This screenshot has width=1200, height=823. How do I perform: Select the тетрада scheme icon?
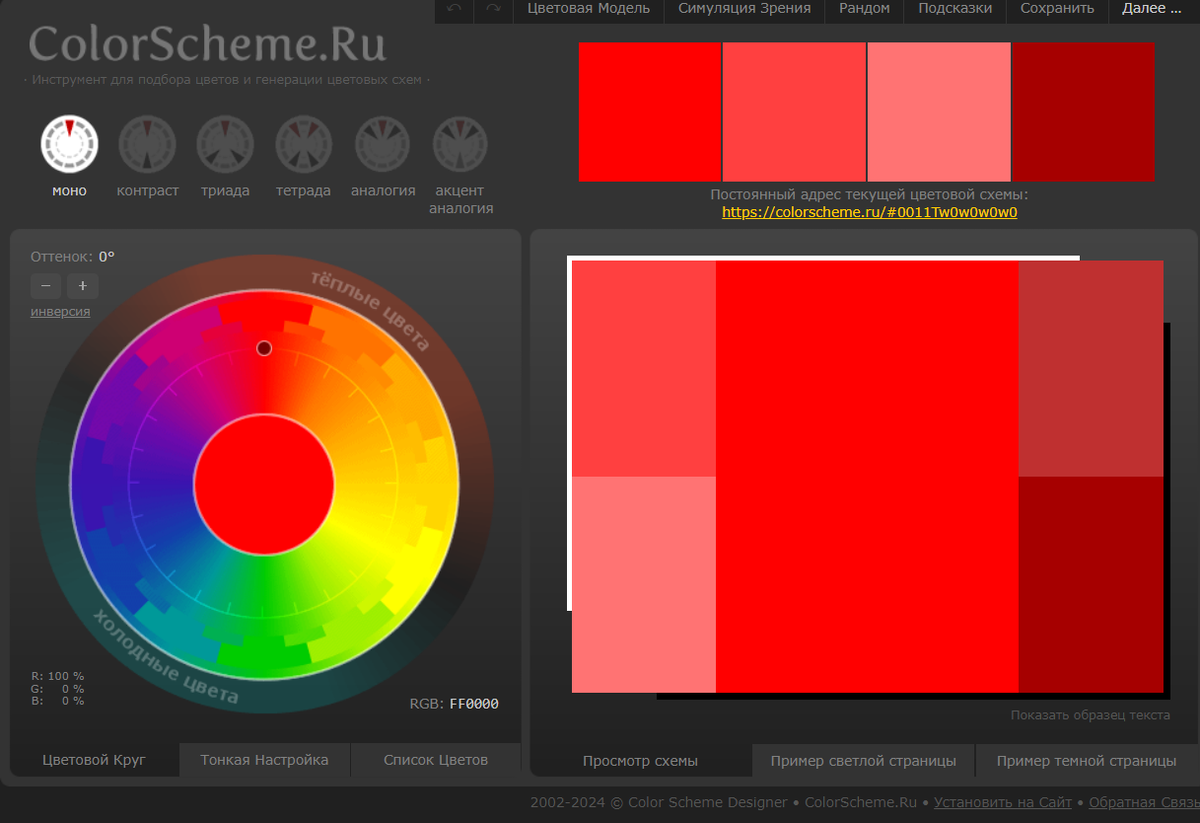coord(302,143)
